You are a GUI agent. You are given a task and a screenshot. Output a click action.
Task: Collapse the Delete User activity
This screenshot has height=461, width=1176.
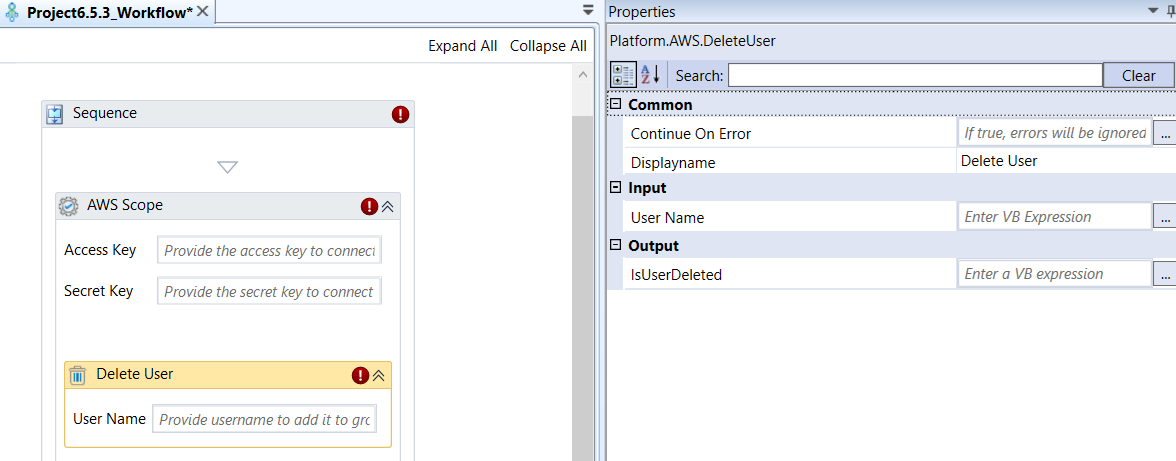379,376
